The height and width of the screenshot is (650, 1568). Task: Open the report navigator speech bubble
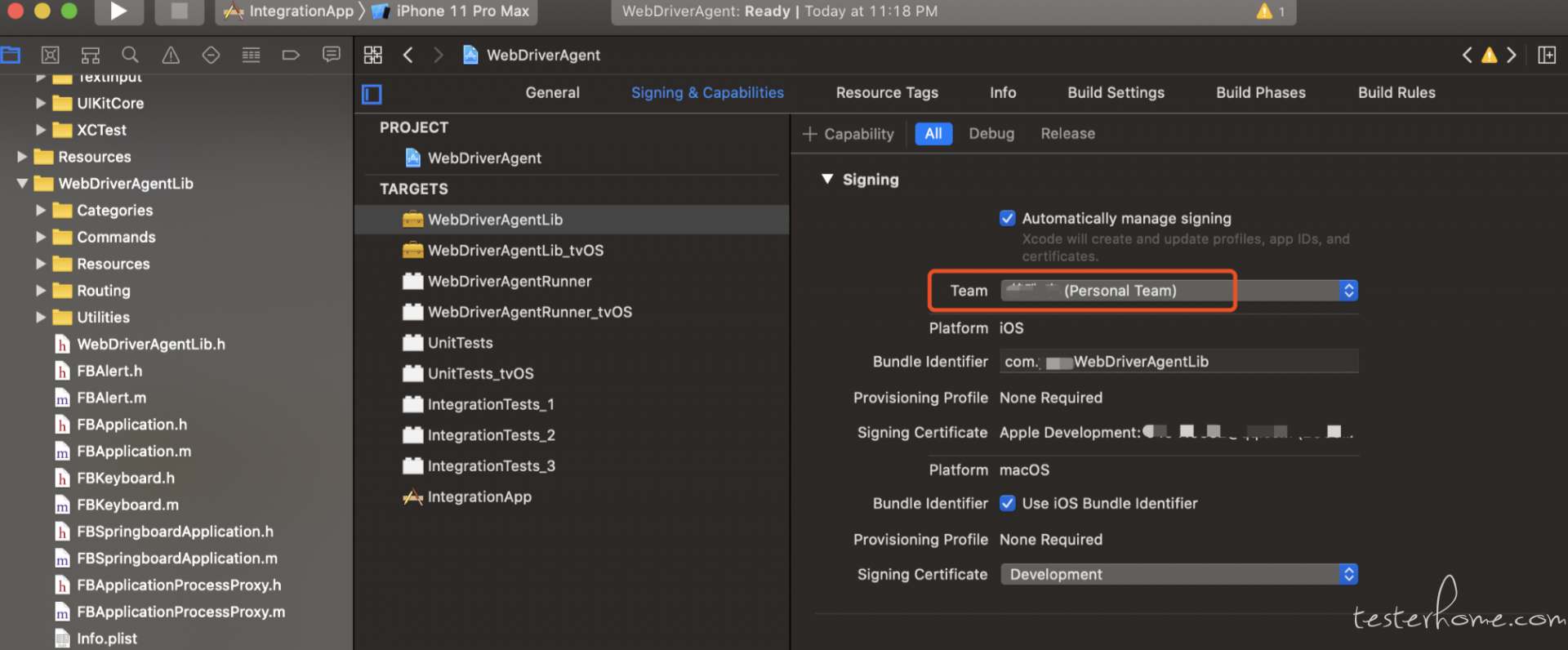331,55
